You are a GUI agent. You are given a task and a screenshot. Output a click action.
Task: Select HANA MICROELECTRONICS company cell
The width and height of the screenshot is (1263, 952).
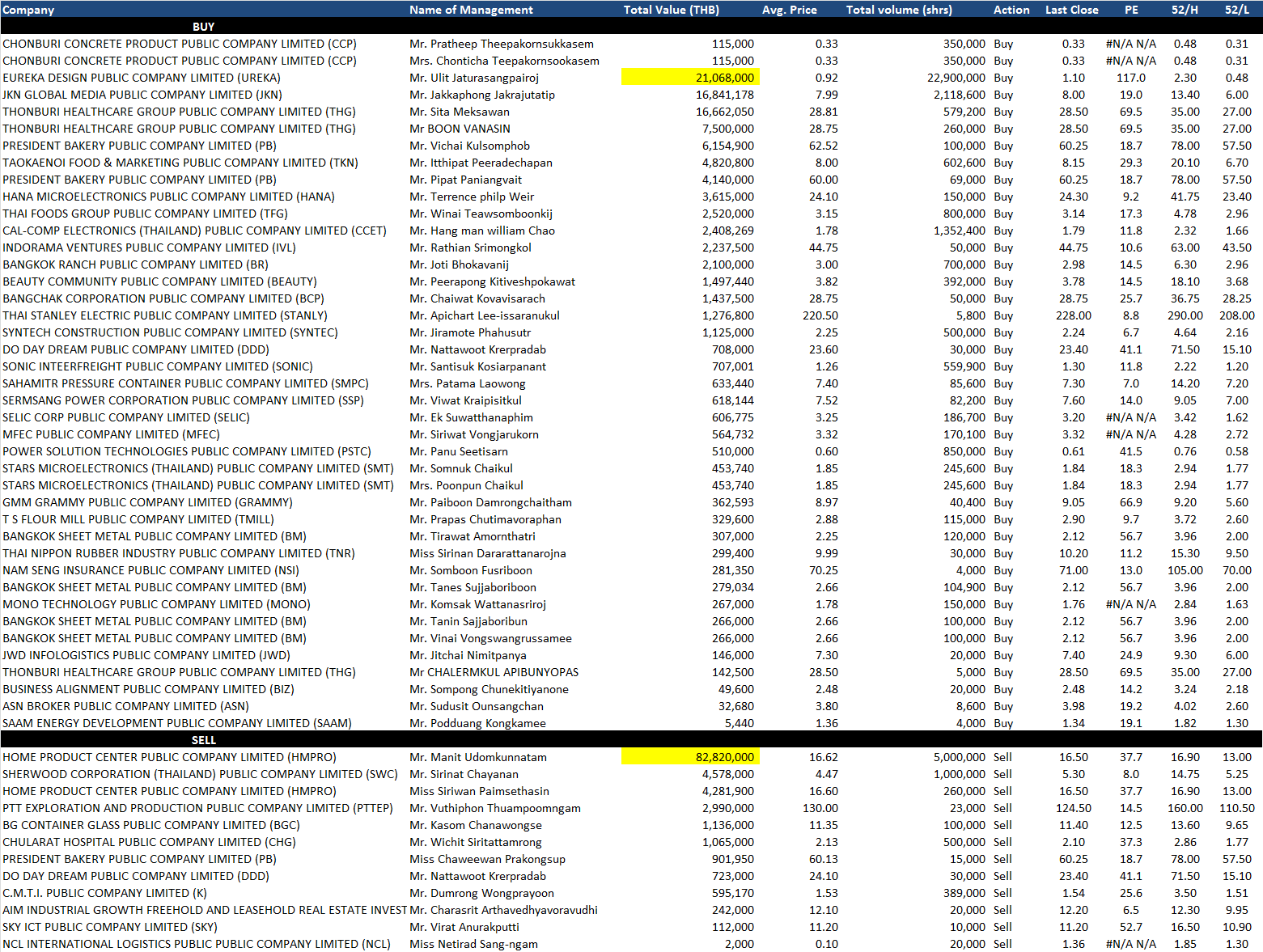pyautogui.click(x=168, y=197)
